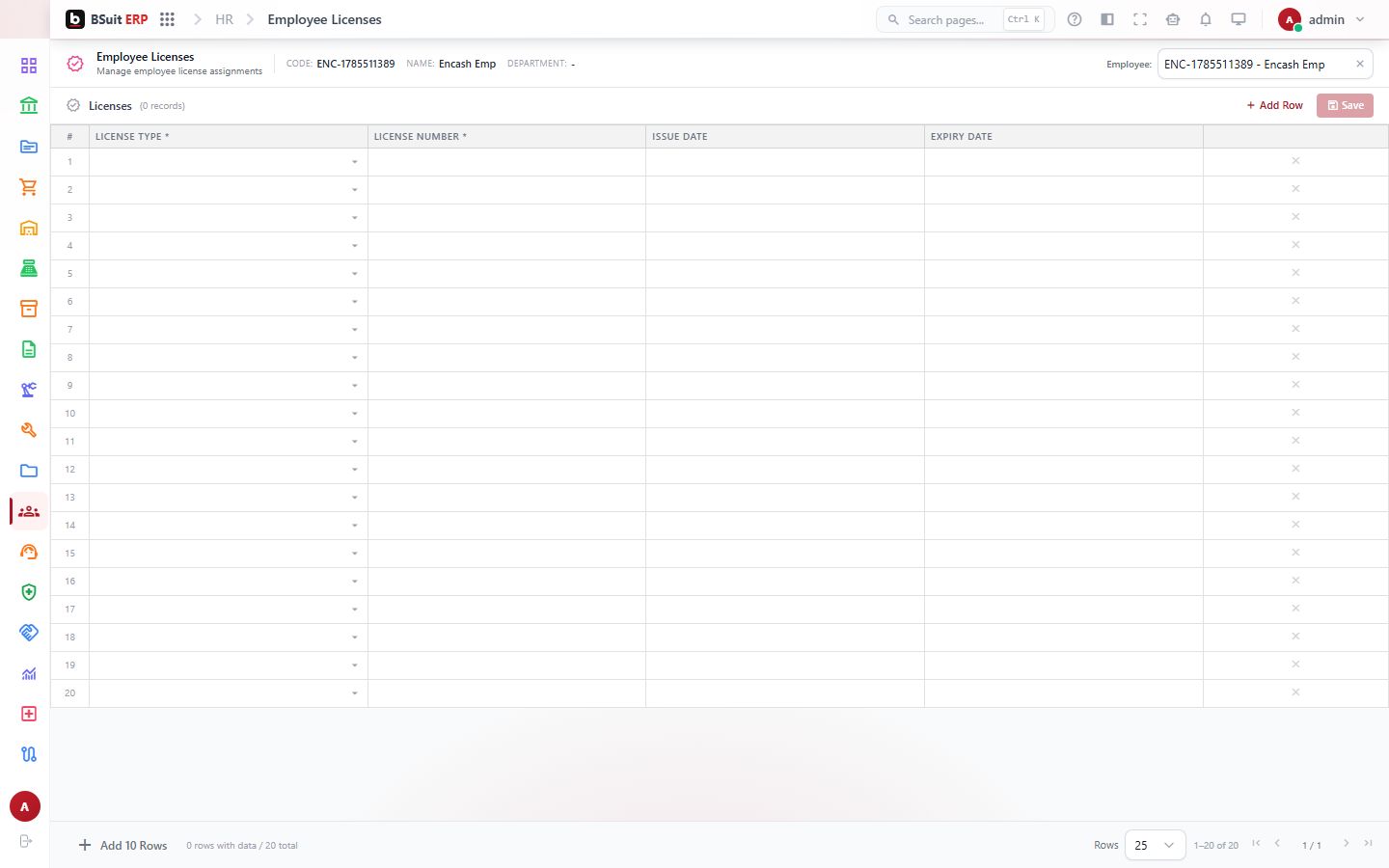This screenshot has width=1389, height=868.
Task: Toggle fullscreen mode icon
Action: pos(1140,19)
